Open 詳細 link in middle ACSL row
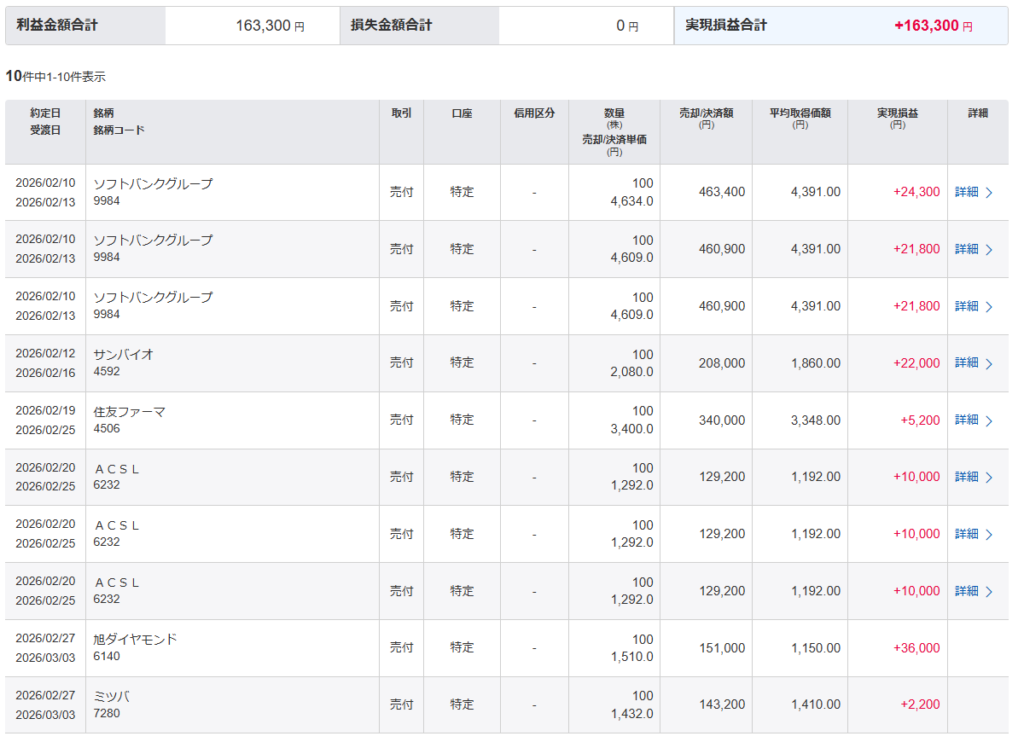 [966, 534]
